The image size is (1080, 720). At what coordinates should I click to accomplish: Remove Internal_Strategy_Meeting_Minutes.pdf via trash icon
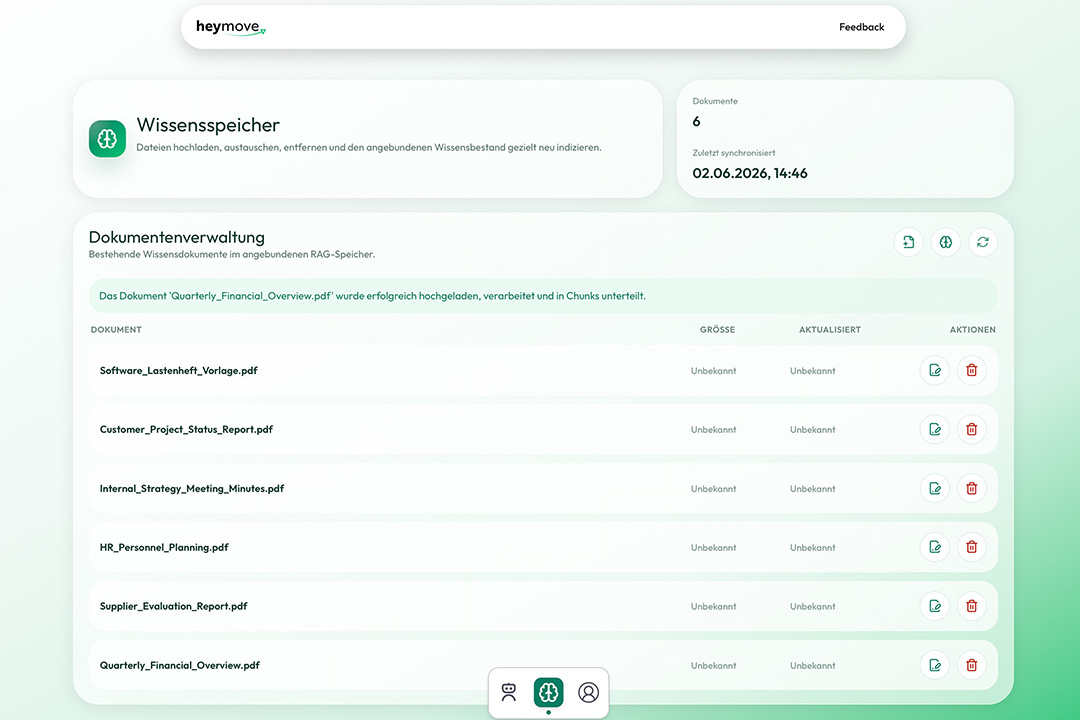972,488
